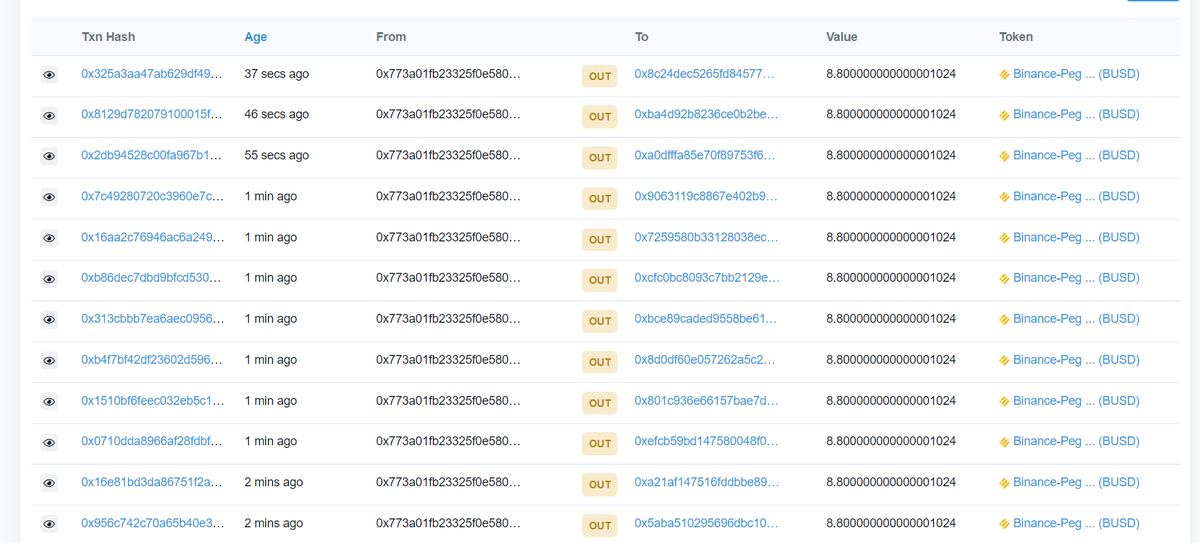Open transaction hash 0xb86dec7dbd9bfcd530
The image size is (1200, 543).
152,278
